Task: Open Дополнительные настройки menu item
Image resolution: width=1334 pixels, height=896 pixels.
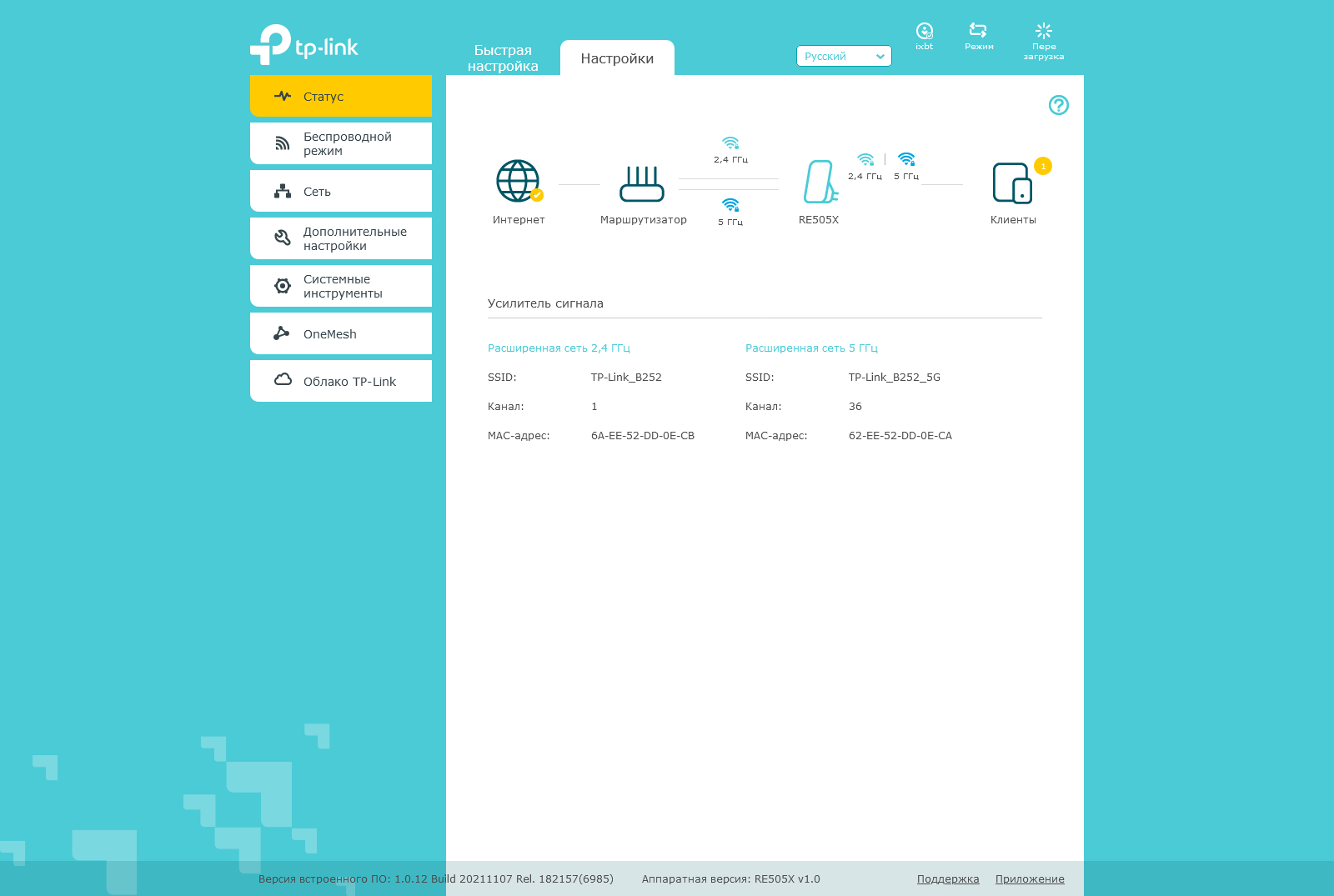Action: (341, 238)
